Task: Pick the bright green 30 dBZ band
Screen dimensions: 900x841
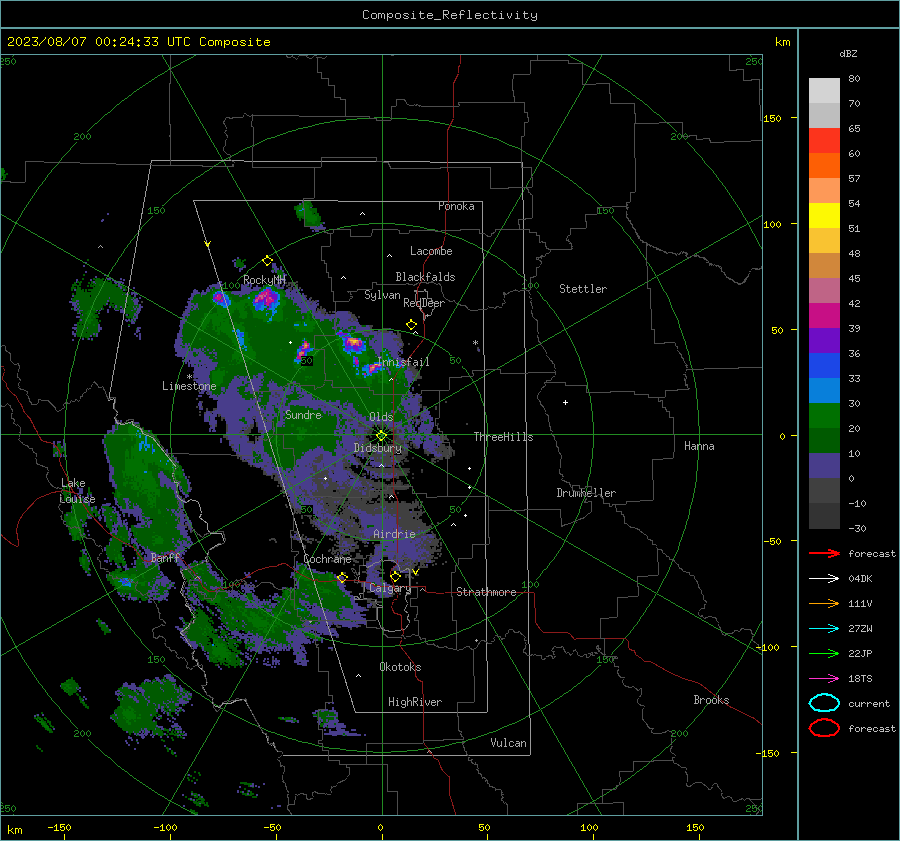Action: click(x=824, y=416)
